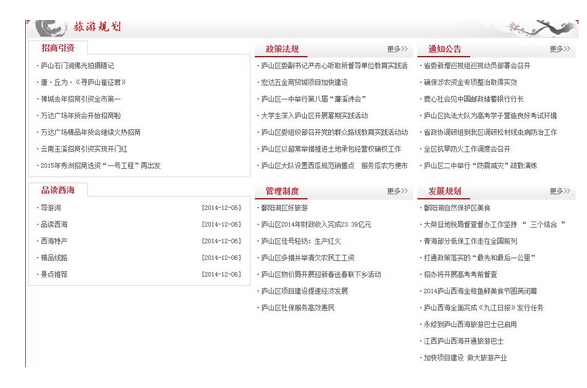This screenshot has height=388, width=587.
Task: Open notice 鹿心社会见中国邮政储蓄银行行长
Action: (x=474, y=99)
